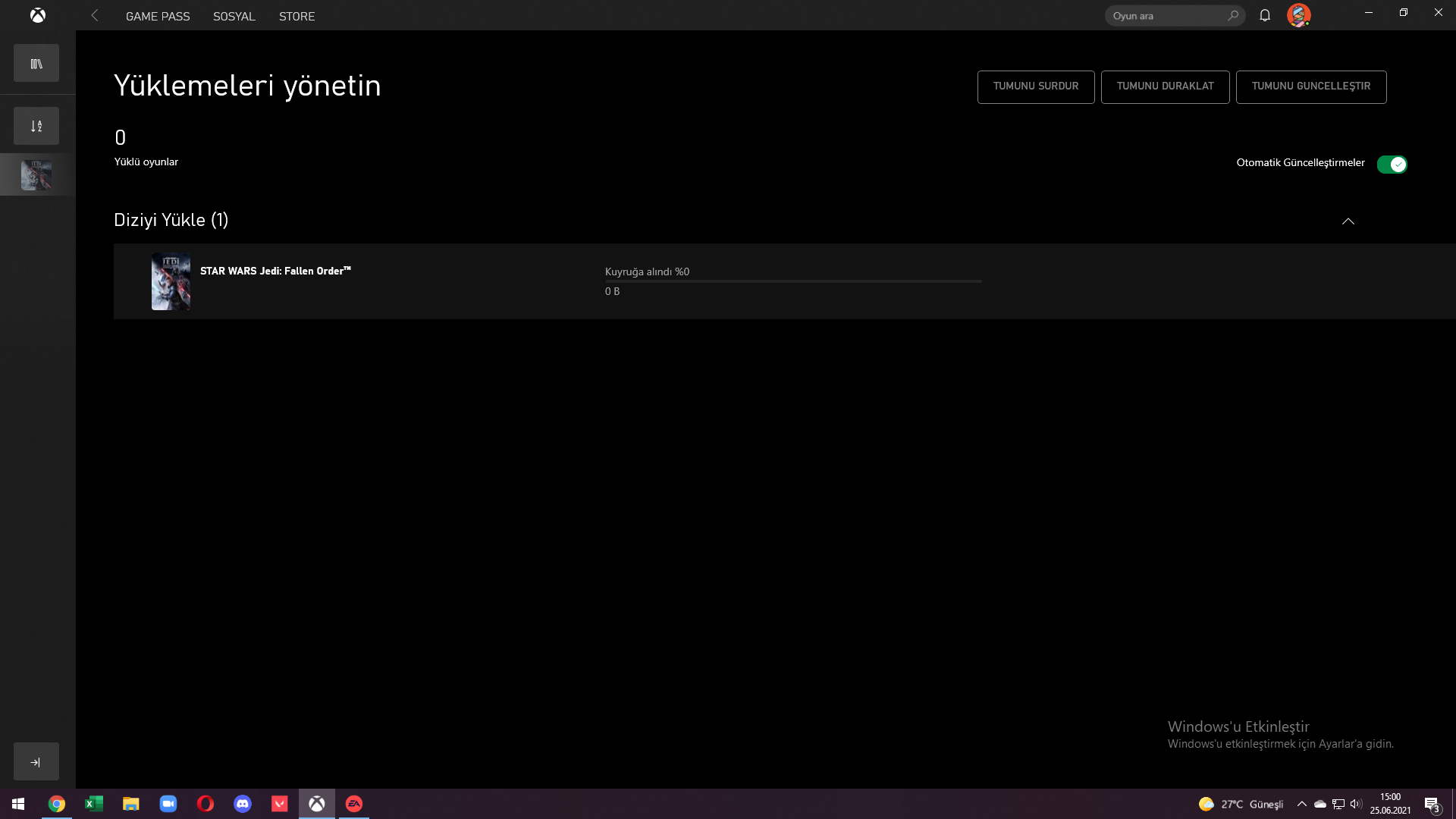Click the OneDrive cloud tray icon
The height and width of the screenshot is (819, 1456).
click(1320, 804)
